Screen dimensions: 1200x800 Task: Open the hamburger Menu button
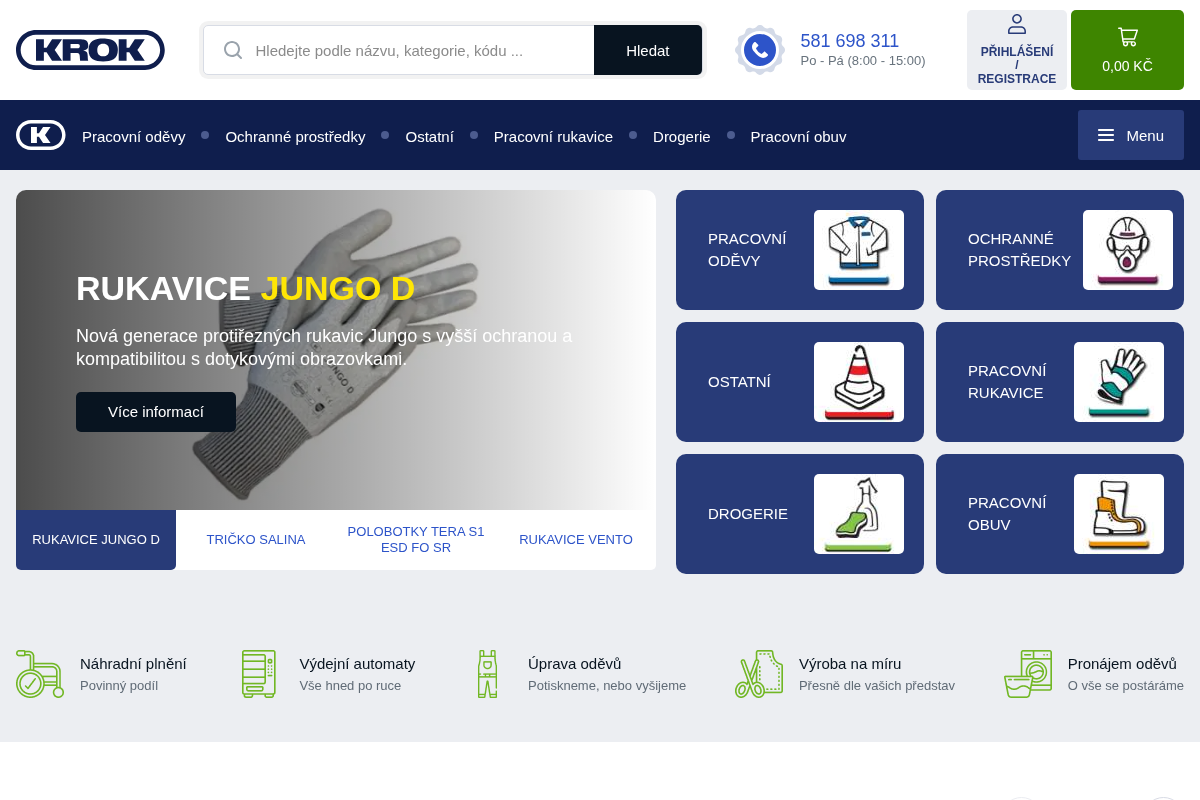[1131, 135]
